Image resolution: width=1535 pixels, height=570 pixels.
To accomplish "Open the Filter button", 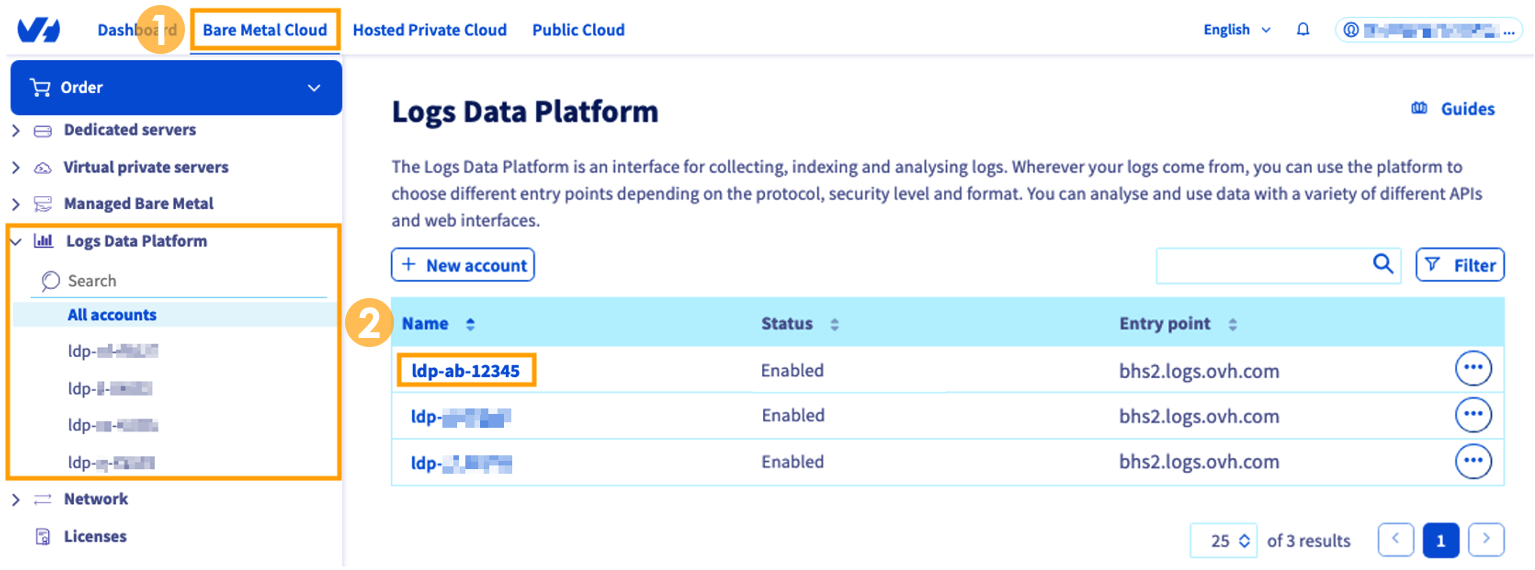I will [x=1460, y=265].
